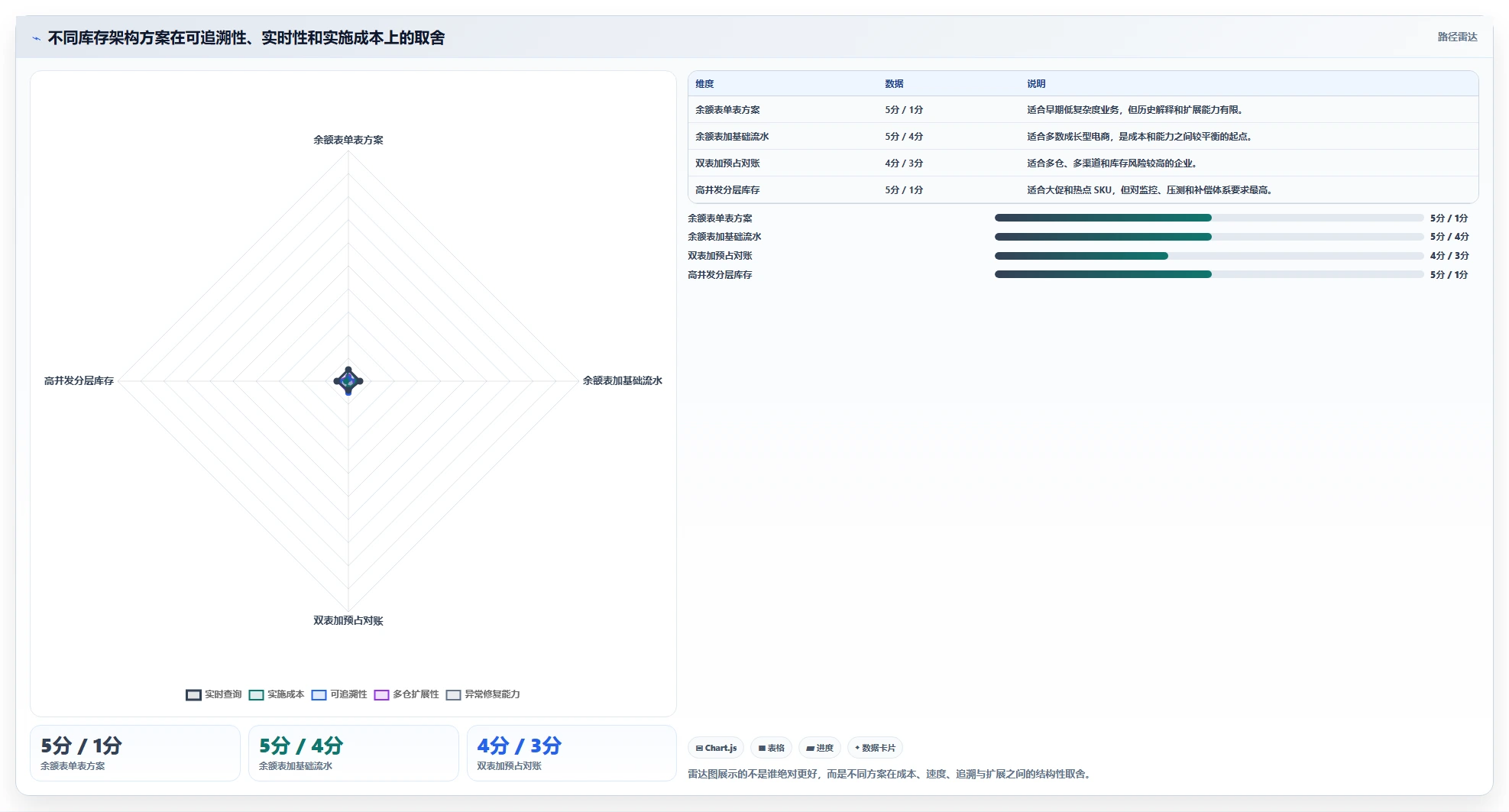The image size is (1509, 812).
Task: Click the page title about 库存架构方案
Action: pyautogui.click(x=246, y=38)
